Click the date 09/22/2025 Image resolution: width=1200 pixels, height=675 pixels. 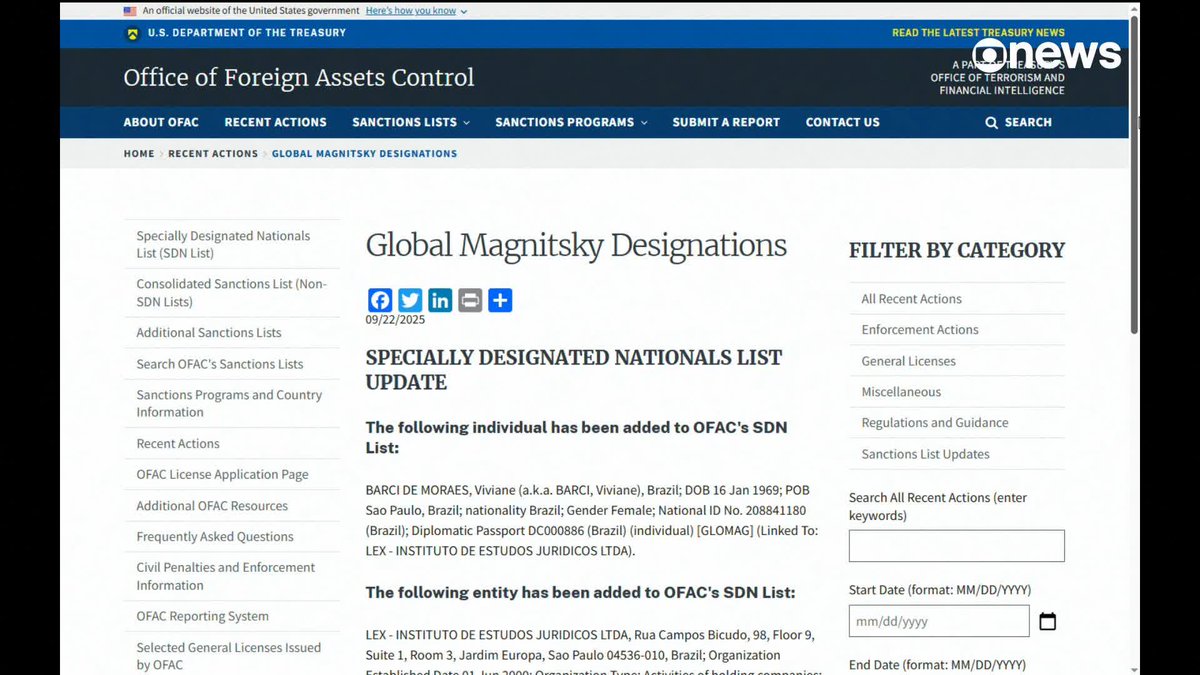coord(395,320)
